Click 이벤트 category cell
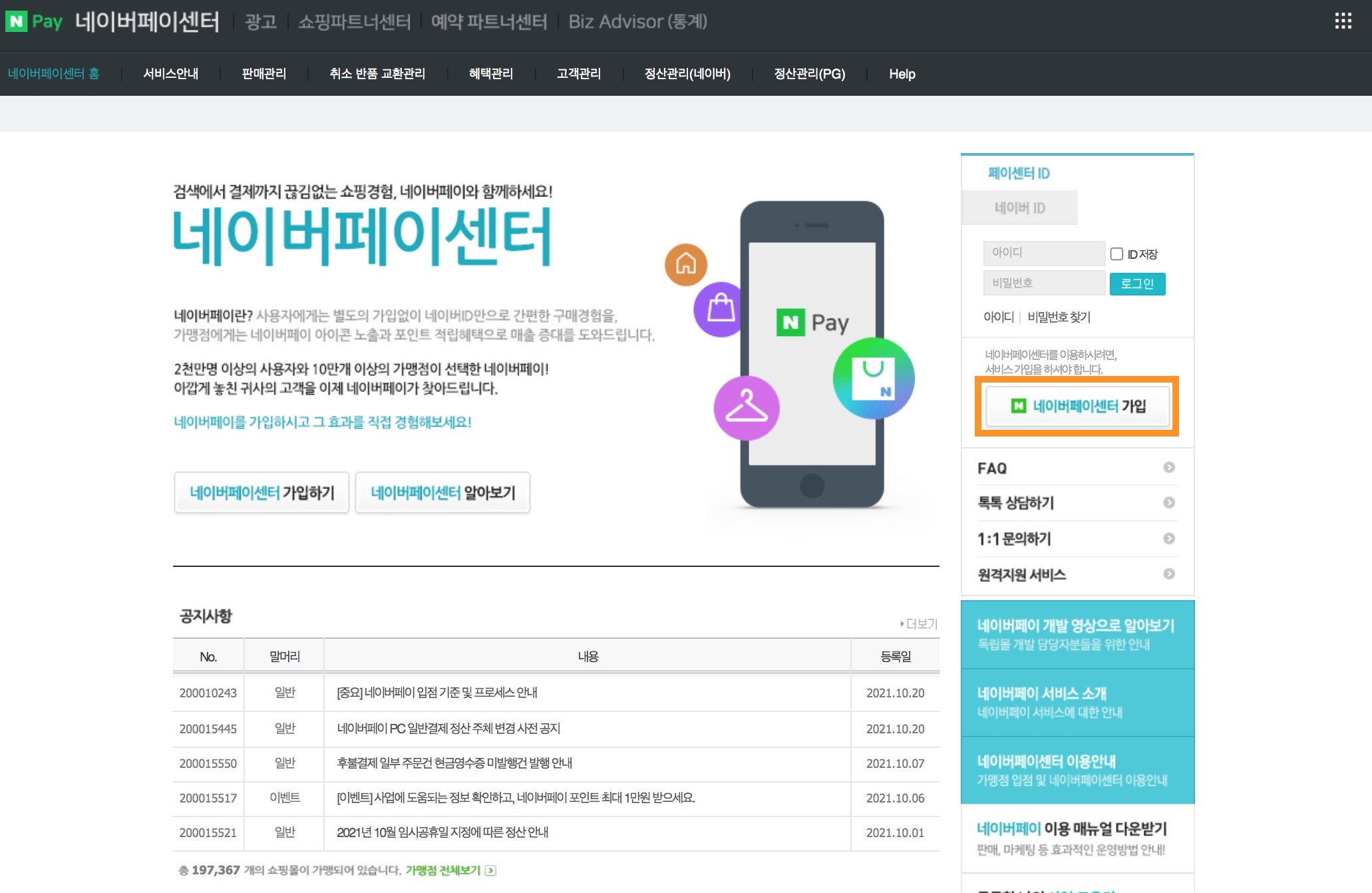1372x893 pixels. (285, 797)
